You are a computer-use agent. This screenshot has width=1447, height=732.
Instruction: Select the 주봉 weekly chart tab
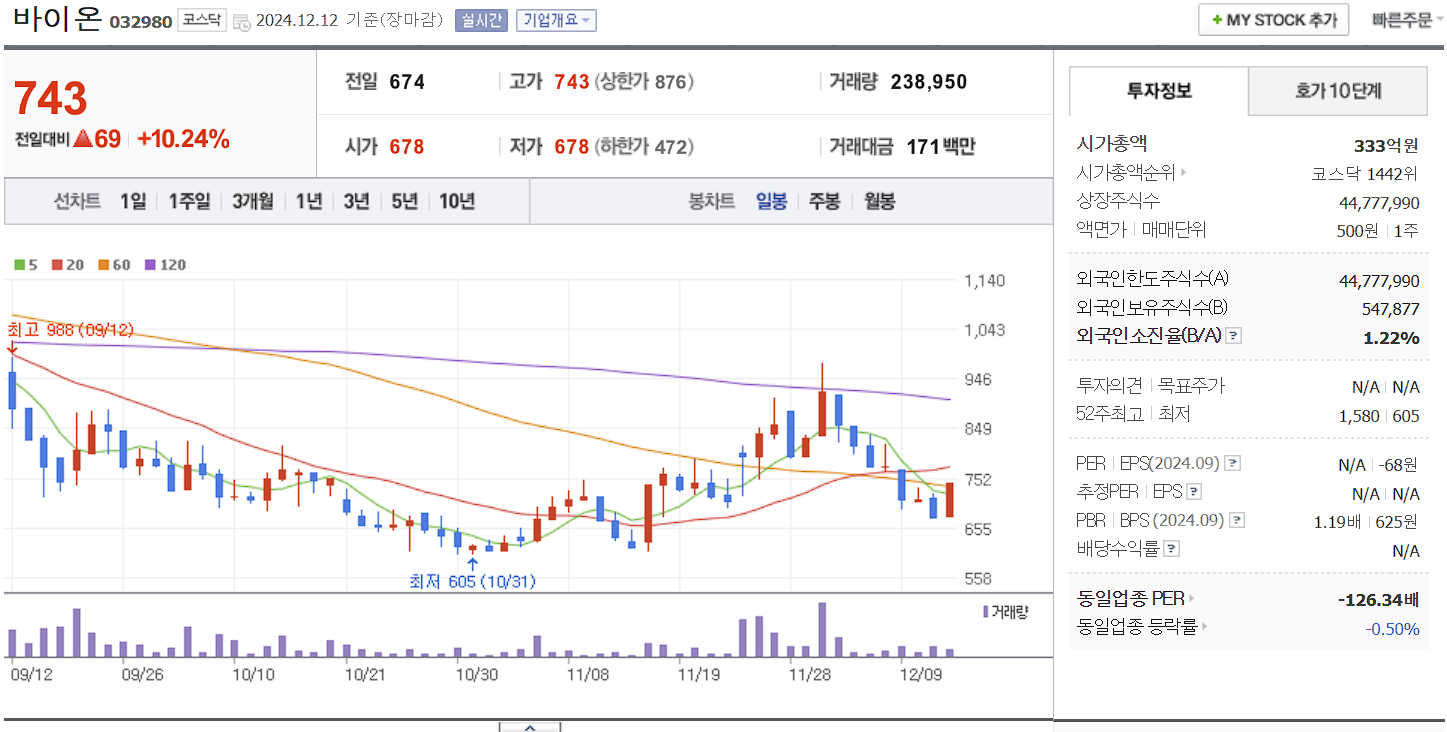[824, 202]
